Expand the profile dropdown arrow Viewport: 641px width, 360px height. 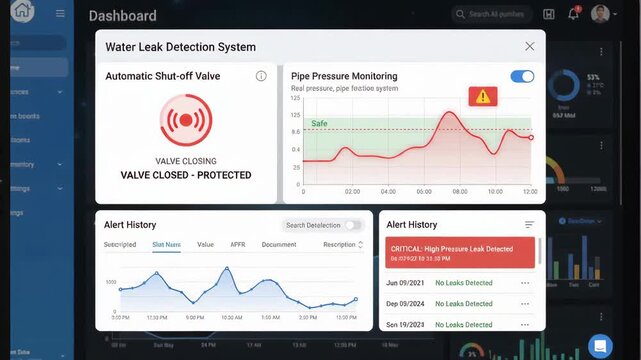pos(615,14)
